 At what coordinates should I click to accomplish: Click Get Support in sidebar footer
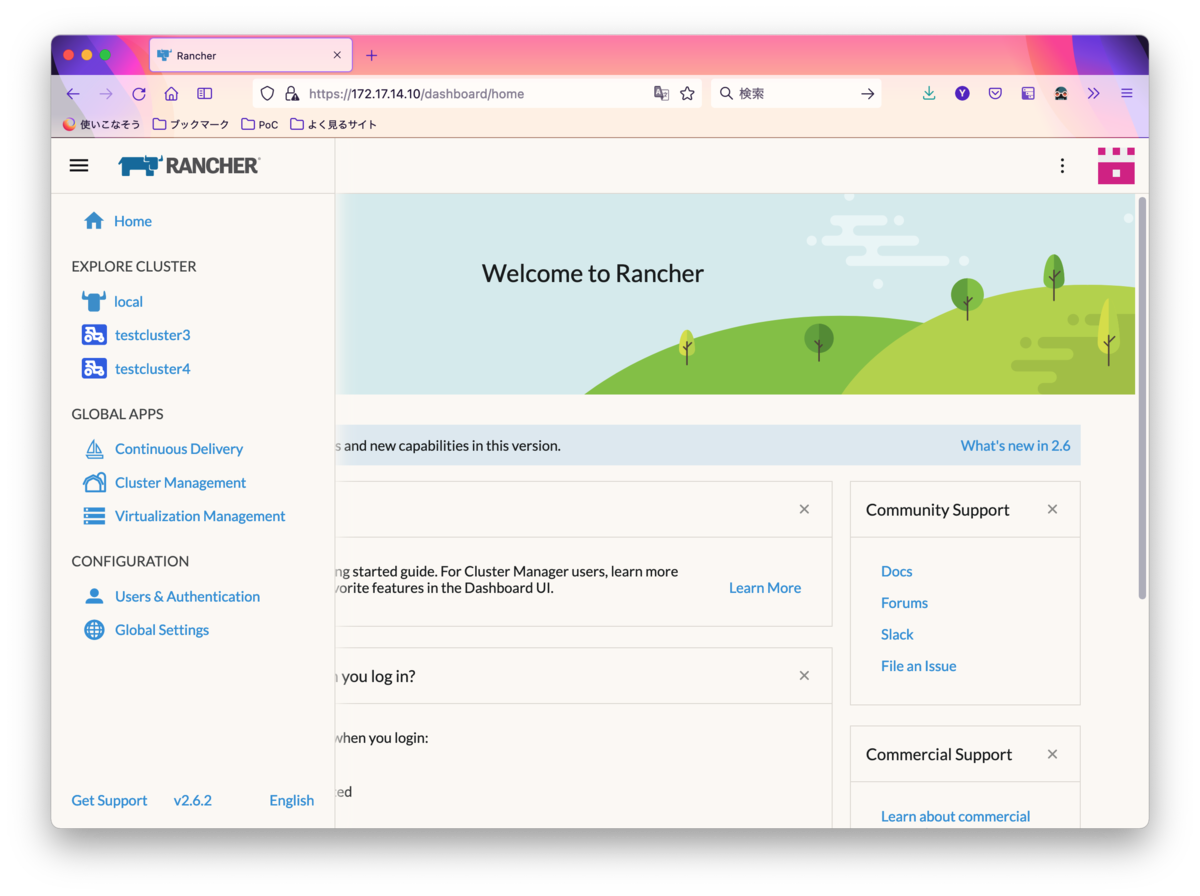[109, 800]
